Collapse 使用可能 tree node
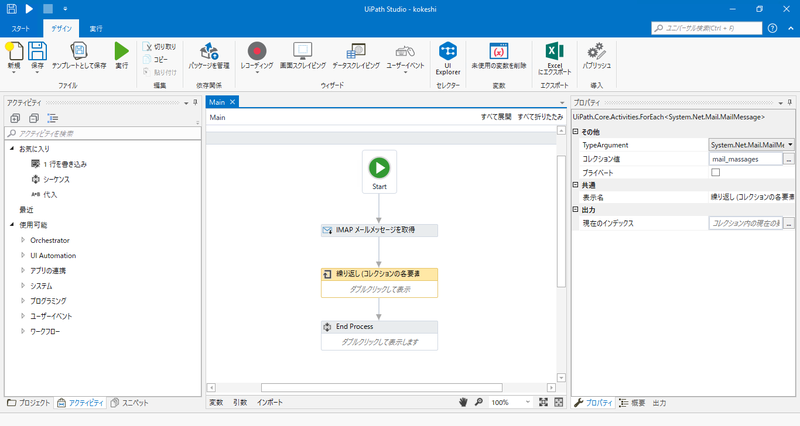 click(12, 224)
